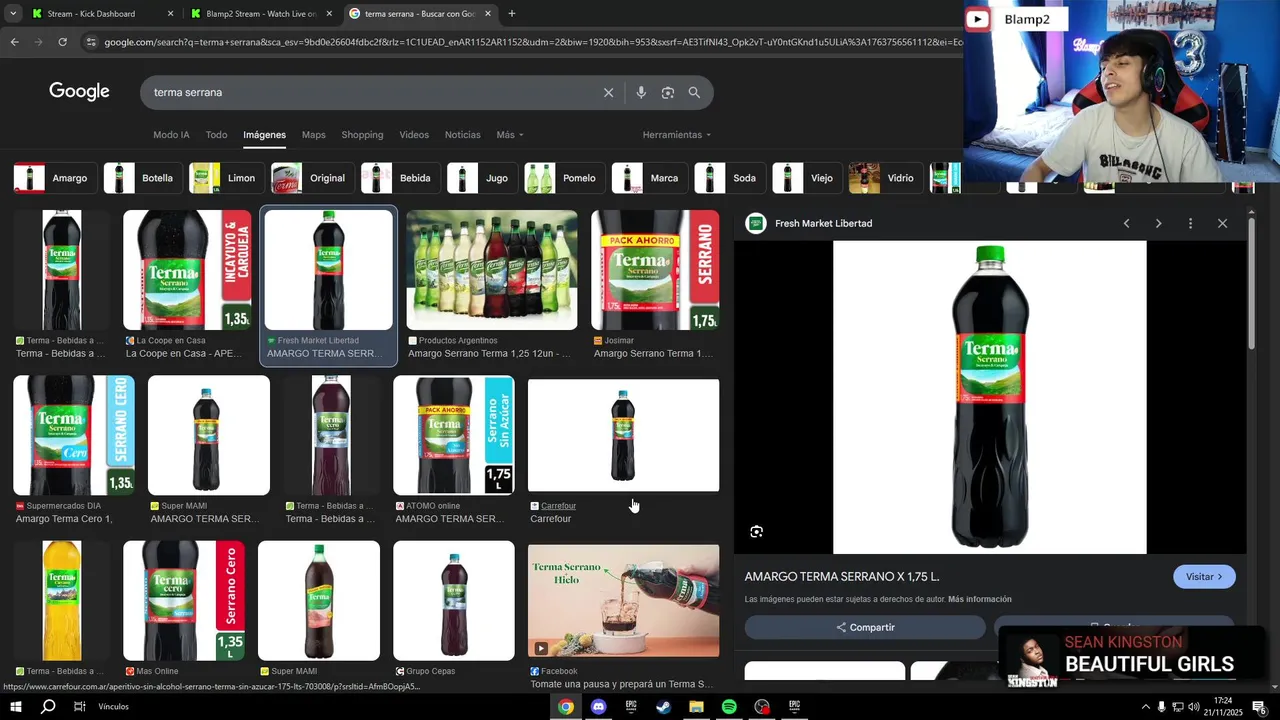Filter images by Pomelo chip
The image size is (1280, 720).
point(564,178)
